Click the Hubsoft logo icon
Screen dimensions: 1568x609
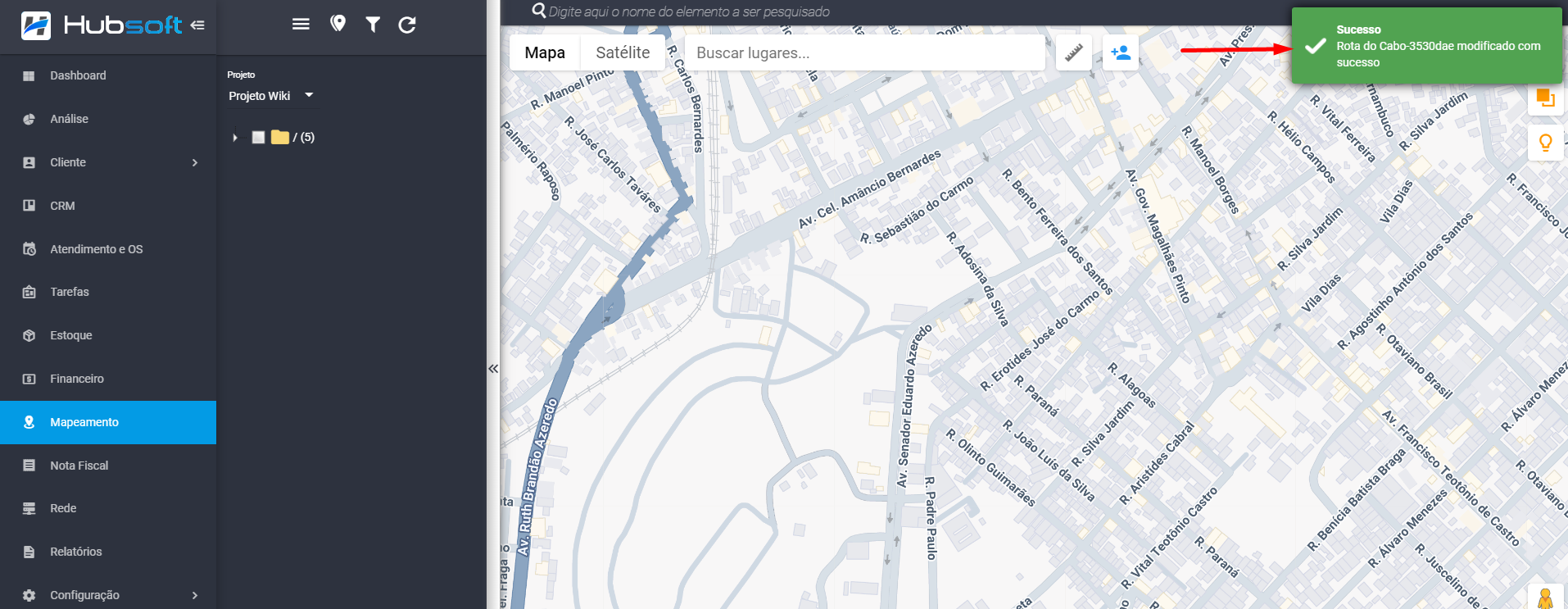35,25
